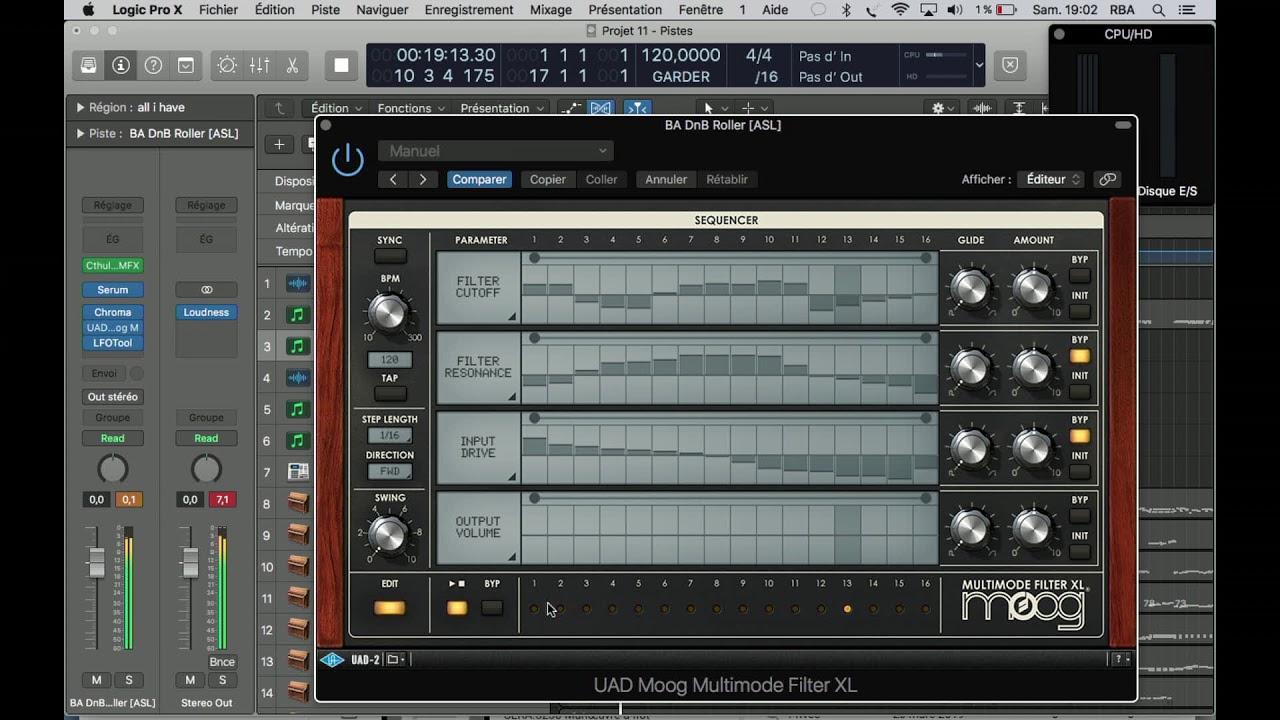The height and width of the screenshot is (720, 1280).
Task: Click the Comparer button
Action: point(479,180)
